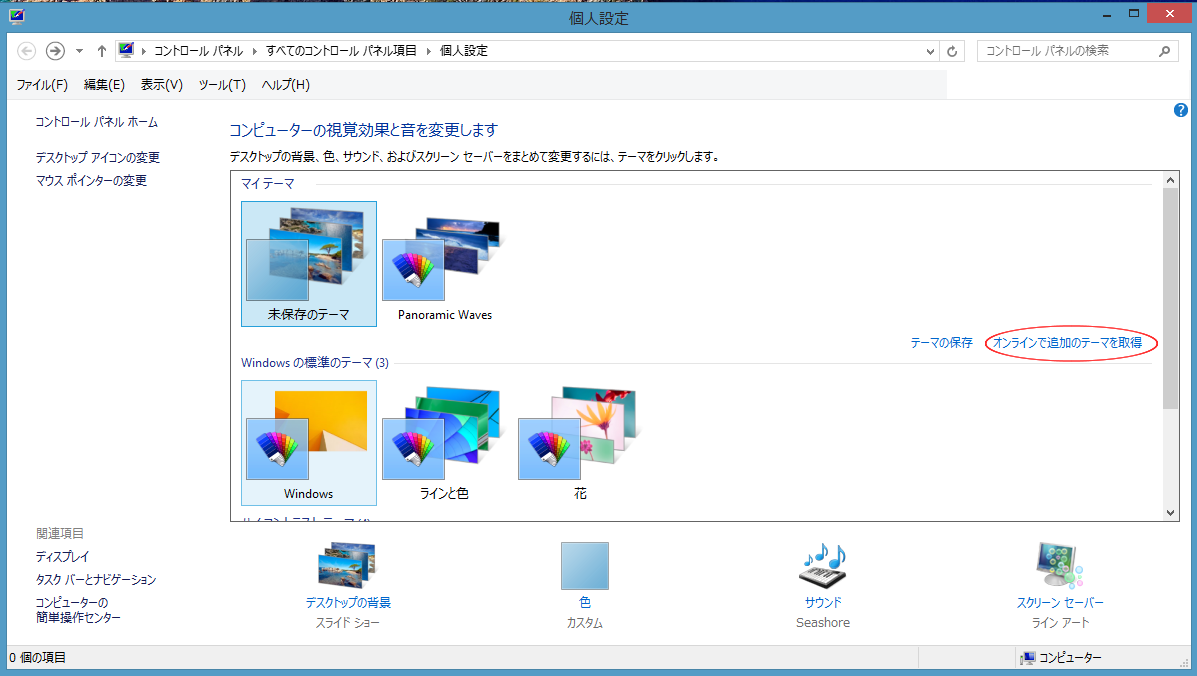Viewport: 1197px width, 676px height.
Task: Click the theme list scroll-up arrow
Action: [1170, 180]
